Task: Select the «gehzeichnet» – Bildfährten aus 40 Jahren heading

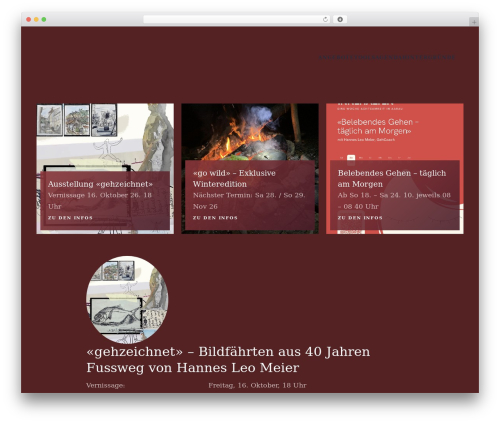Action: pyautogui.click(x=228, y=360)
